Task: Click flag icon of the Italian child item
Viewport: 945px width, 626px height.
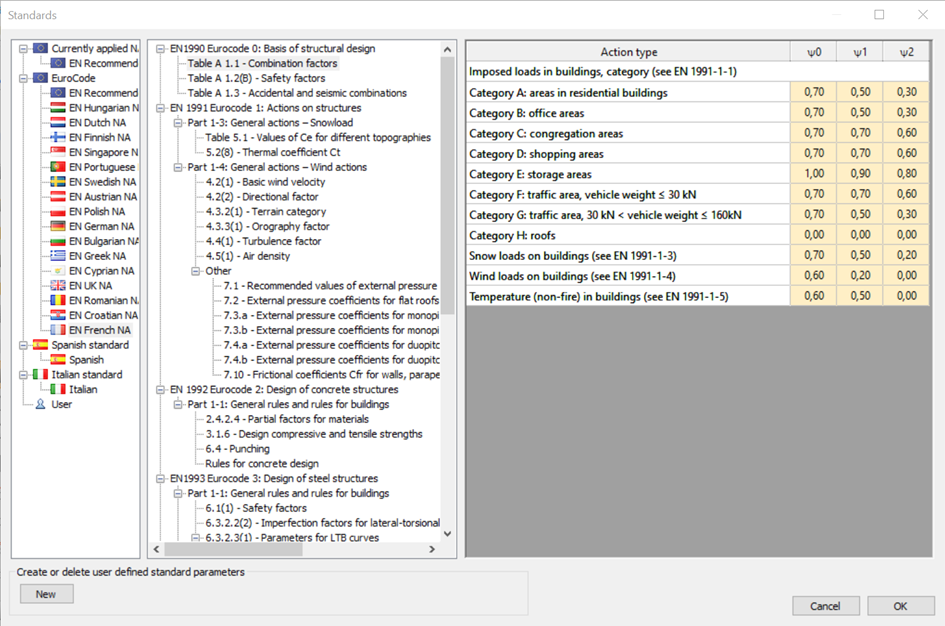Action: point(58,389)
